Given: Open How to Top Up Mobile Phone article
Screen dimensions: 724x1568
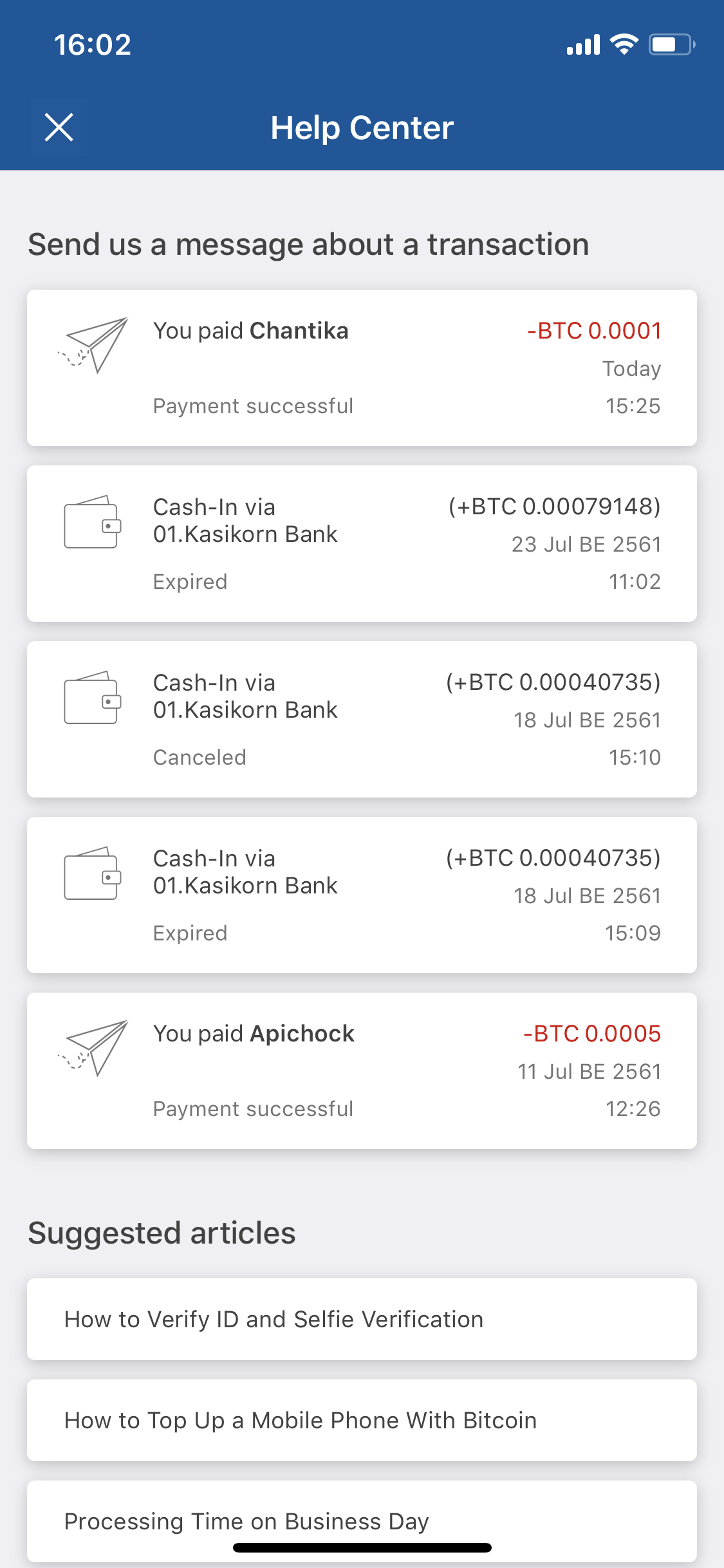Looking at the screenshot, I should 362,1420.
